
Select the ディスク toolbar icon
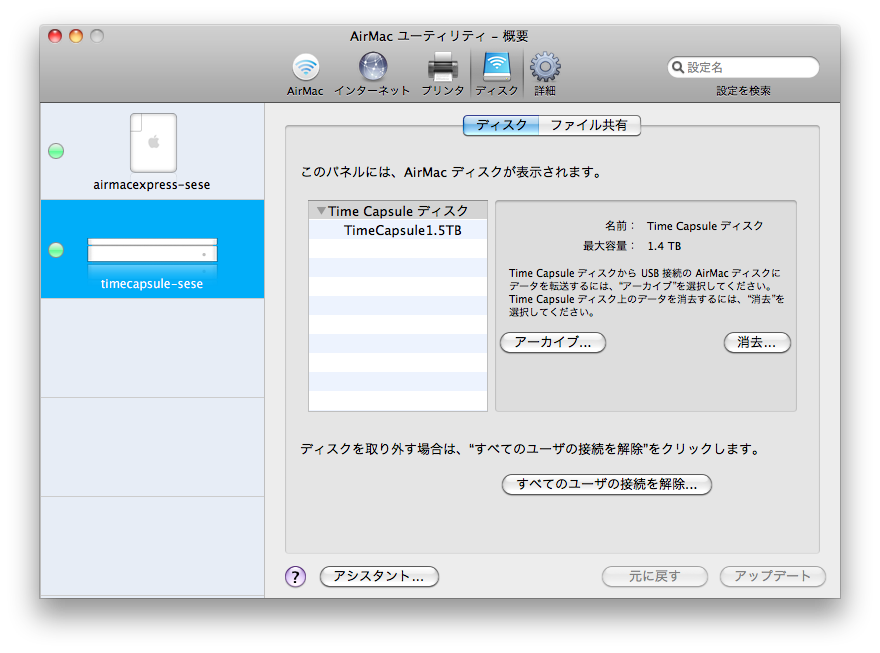(497, 74)
